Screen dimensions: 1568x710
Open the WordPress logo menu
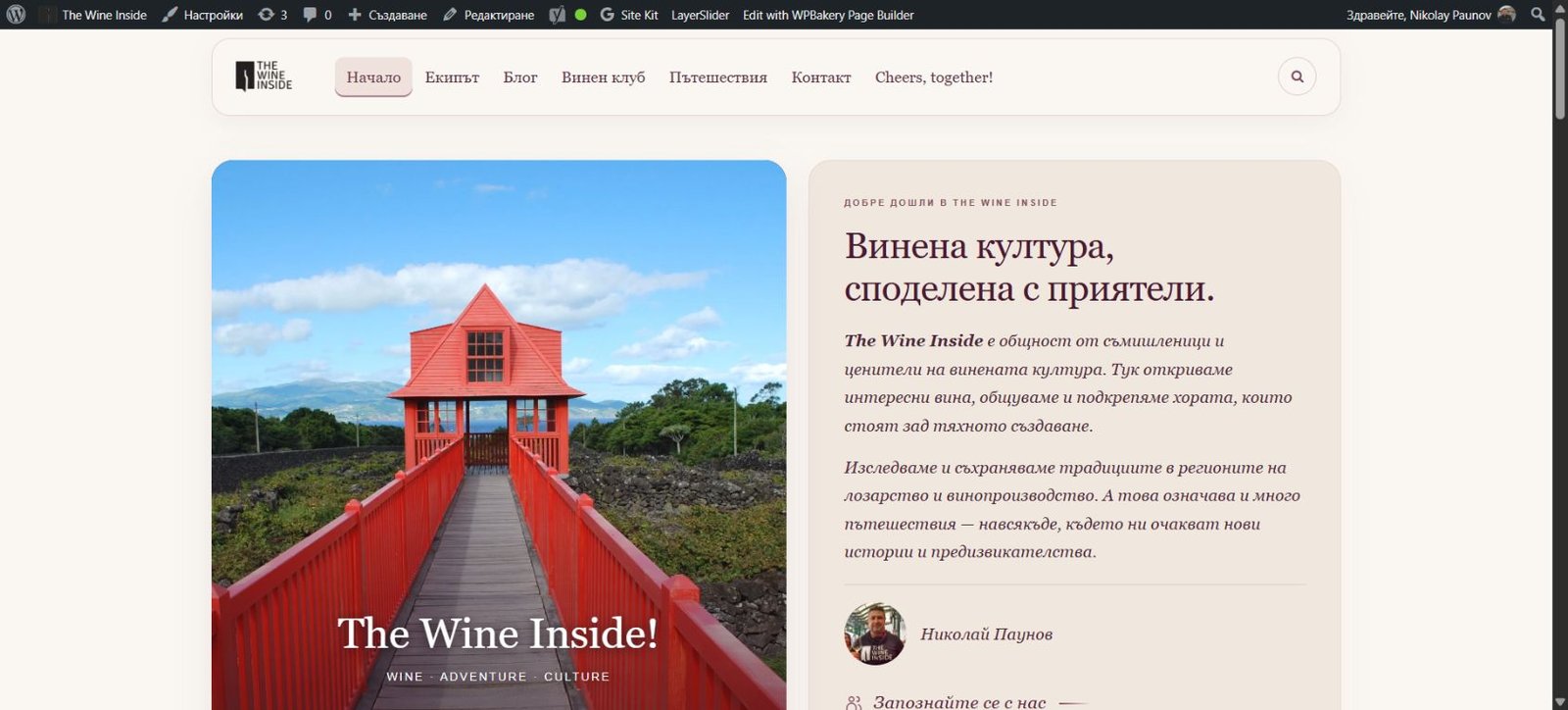tap(16, 15)
